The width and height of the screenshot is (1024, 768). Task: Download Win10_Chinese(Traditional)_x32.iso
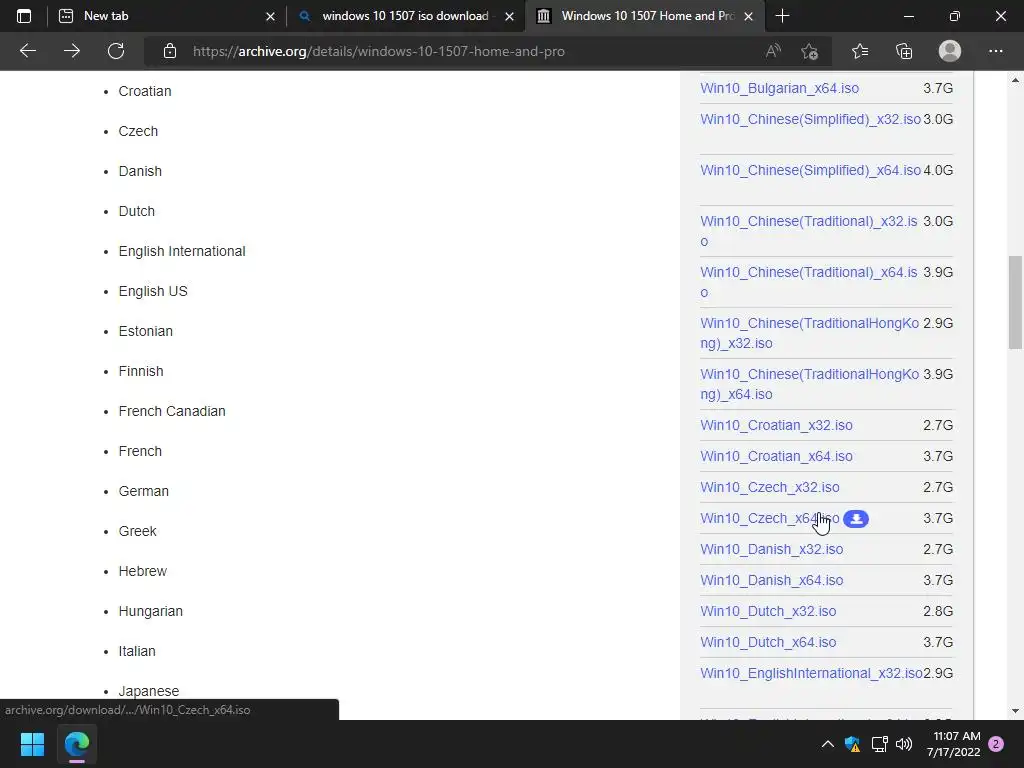tap(808, 231)
